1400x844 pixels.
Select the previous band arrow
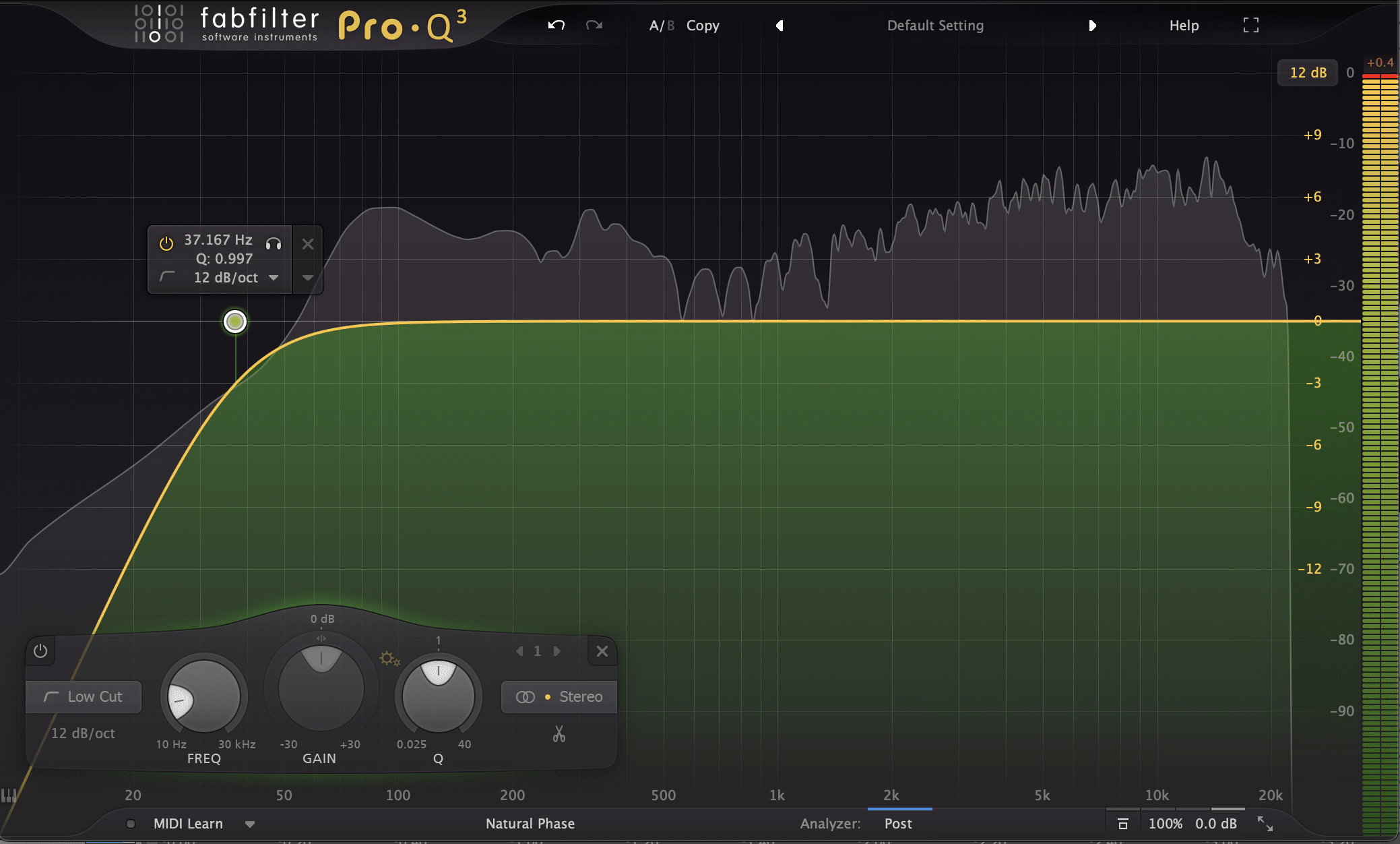pos(519,651)
